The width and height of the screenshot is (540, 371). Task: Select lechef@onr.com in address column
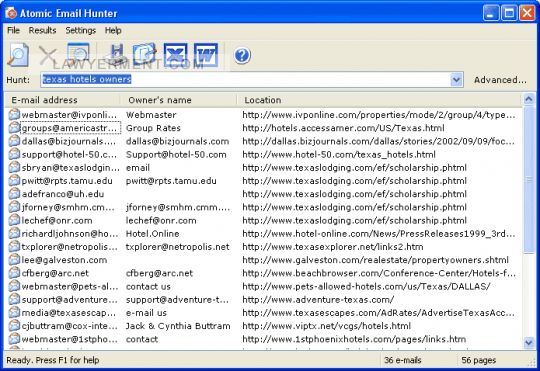point(57,220)
